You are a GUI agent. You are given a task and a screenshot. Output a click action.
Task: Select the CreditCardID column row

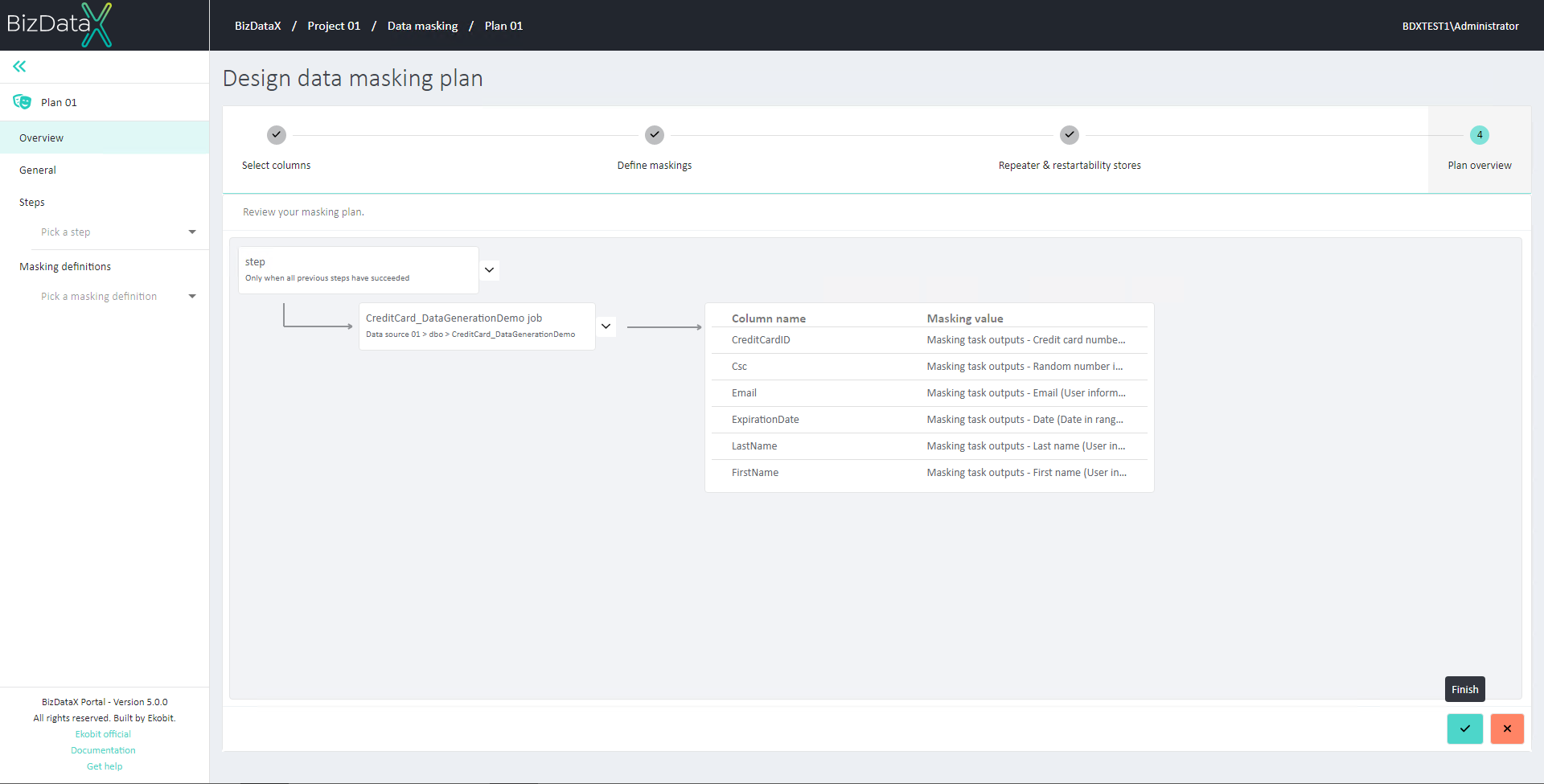point(930,340)
